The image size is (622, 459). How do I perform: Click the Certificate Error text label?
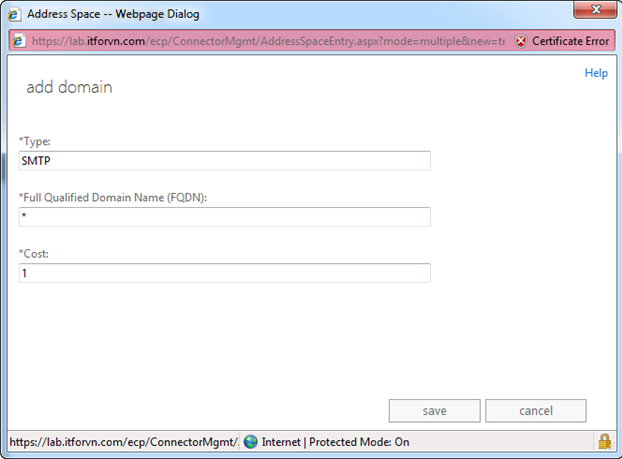tap(569, 42)
